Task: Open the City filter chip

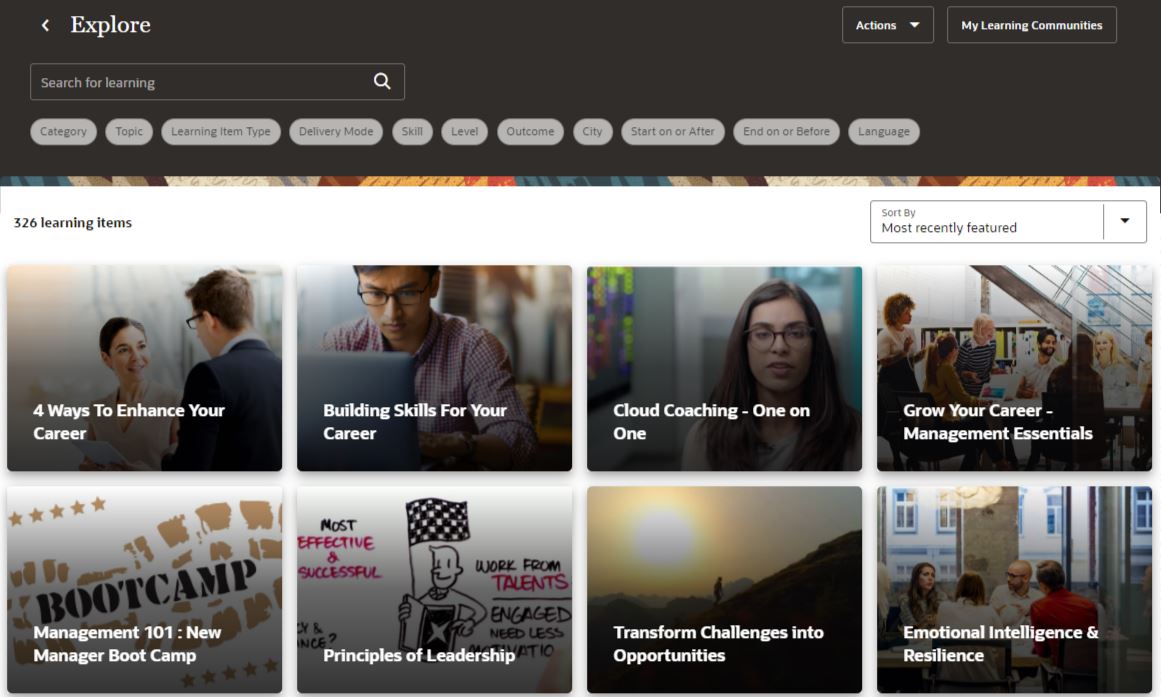Action: 592,132
